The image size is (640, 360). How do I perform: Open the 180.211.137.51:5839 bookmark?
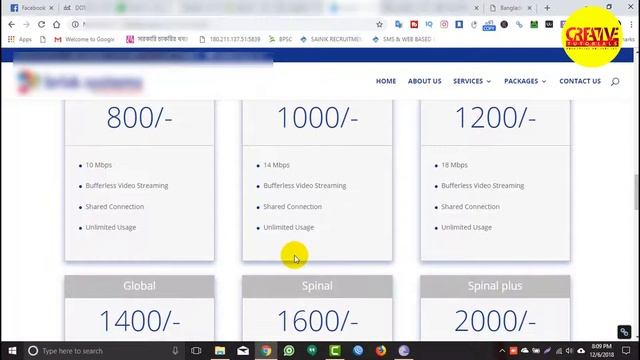pyautogui.click(x=230, y=39)
